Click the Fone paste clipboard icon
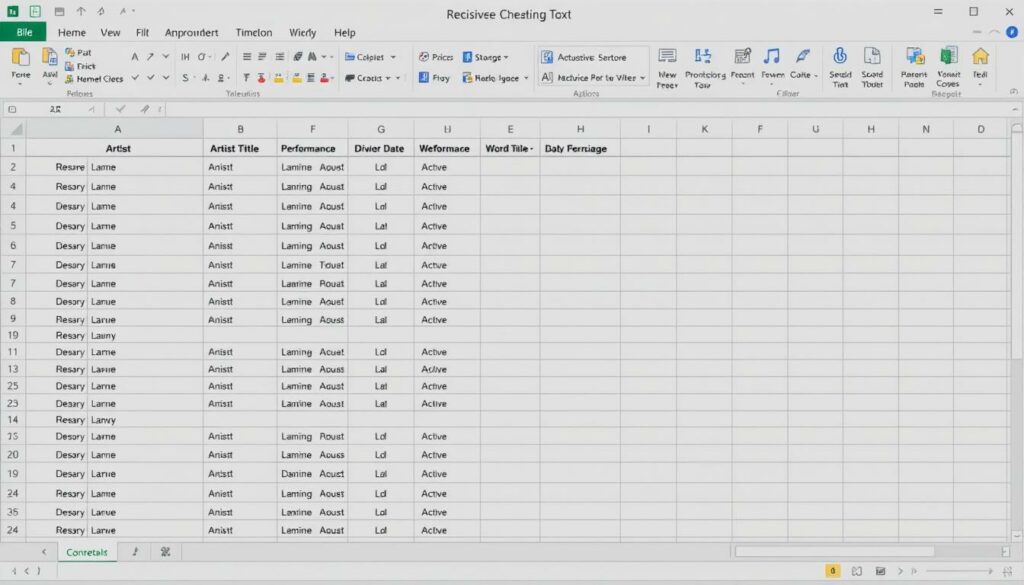The width and height of the screenshot is (1024, 585). 20,58
